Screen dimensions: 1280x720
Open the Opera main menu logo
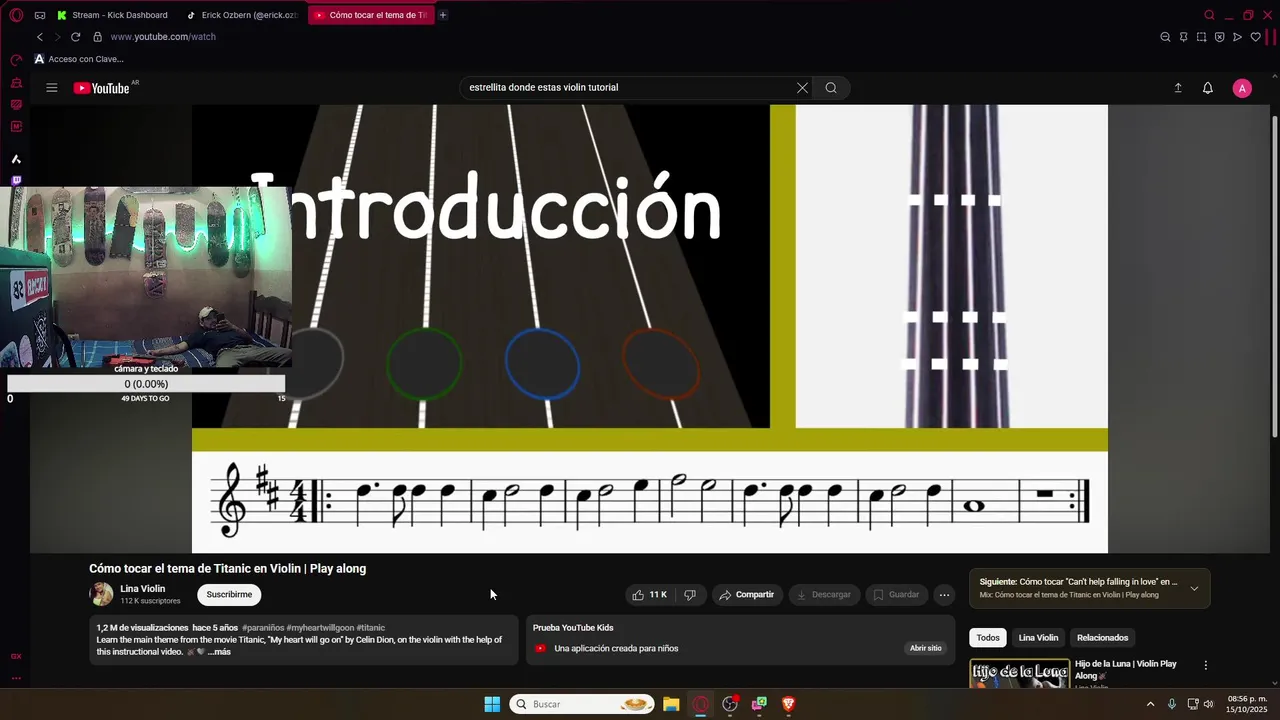point(16,15)
